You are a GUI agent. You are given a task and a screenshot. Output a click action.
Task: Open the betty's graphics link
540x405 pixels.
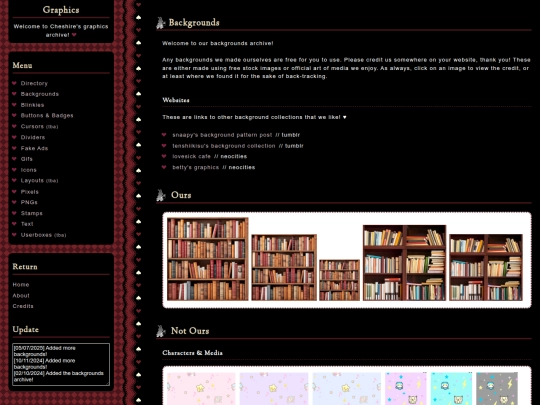click(x=196, y=167)
